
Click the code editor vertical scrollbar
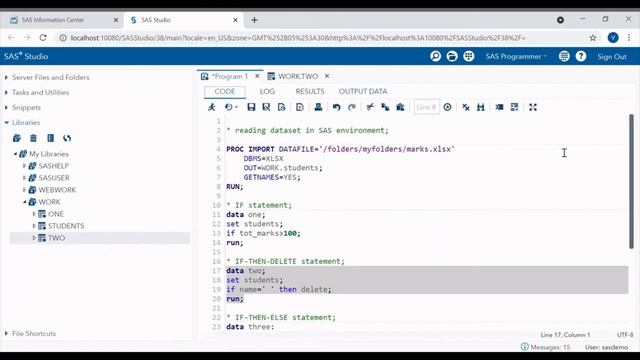point(632,182)
